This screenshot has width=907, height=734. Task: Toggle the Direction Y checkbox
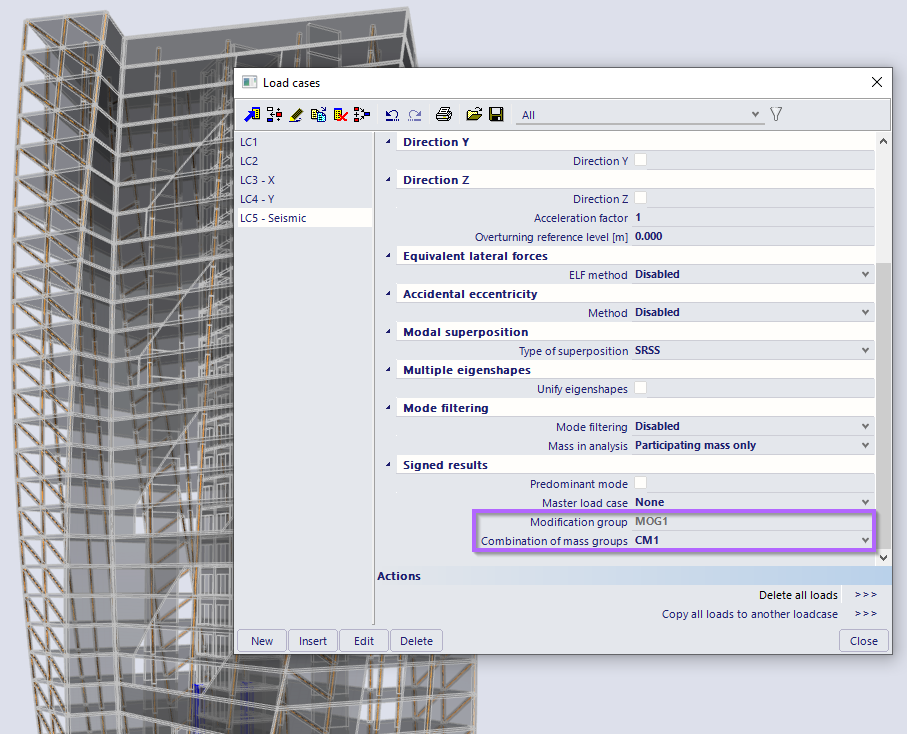pos(640,160)
